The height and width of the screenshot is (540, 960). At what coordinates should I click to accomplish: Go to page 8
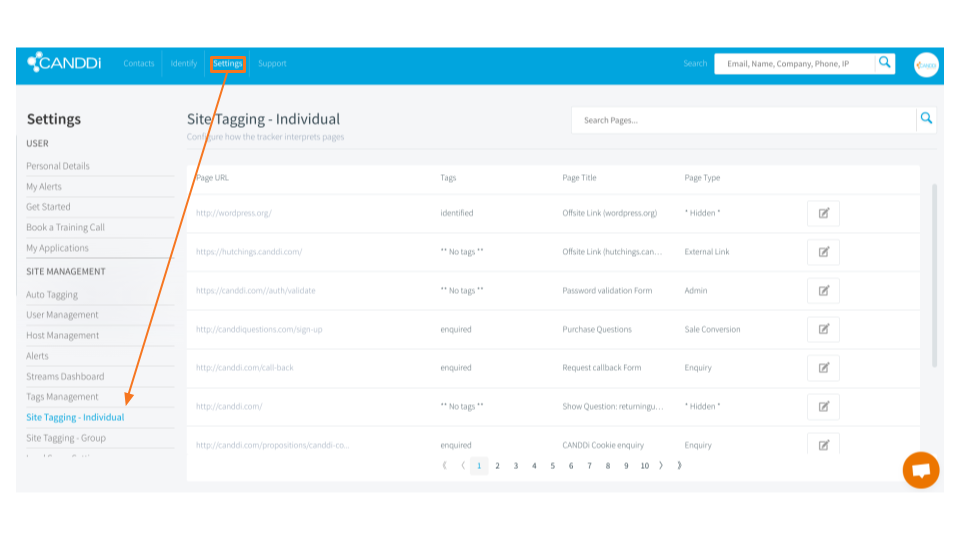pyautogui.click(x=607, y=465)
